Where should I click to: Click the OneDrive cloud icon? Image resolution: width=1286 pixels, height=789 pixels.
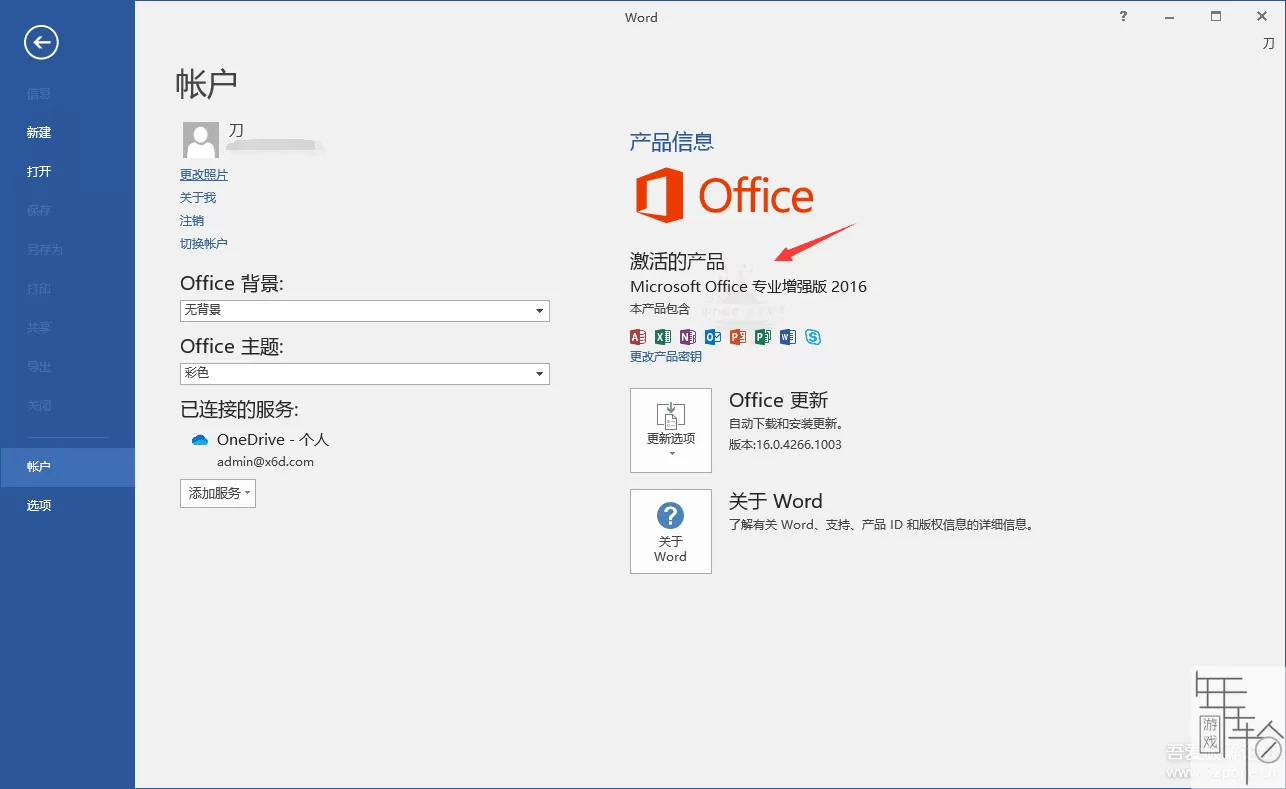[x=200, y=440]
